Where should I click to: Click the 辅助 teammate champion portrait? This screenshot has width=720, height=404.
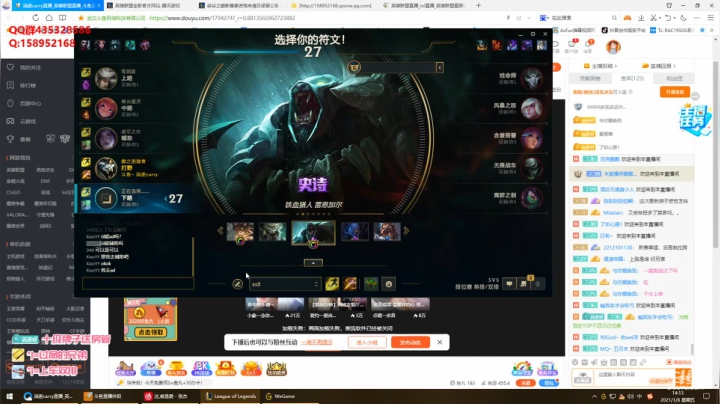click(106, 138)
